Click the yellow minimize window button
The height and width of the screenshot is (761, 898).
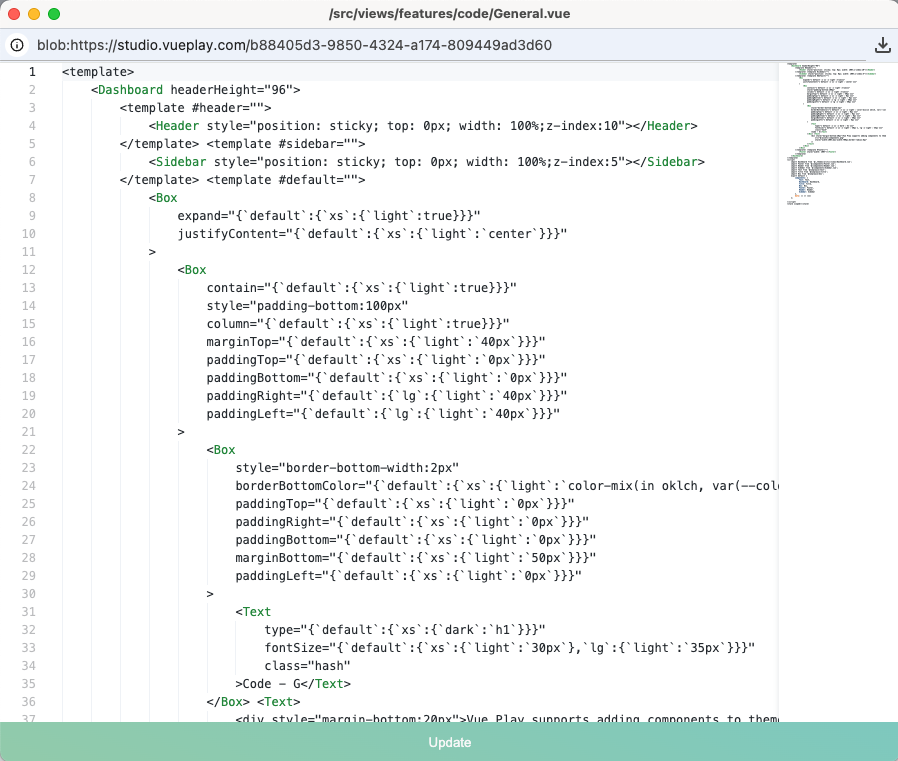point(34,14)
